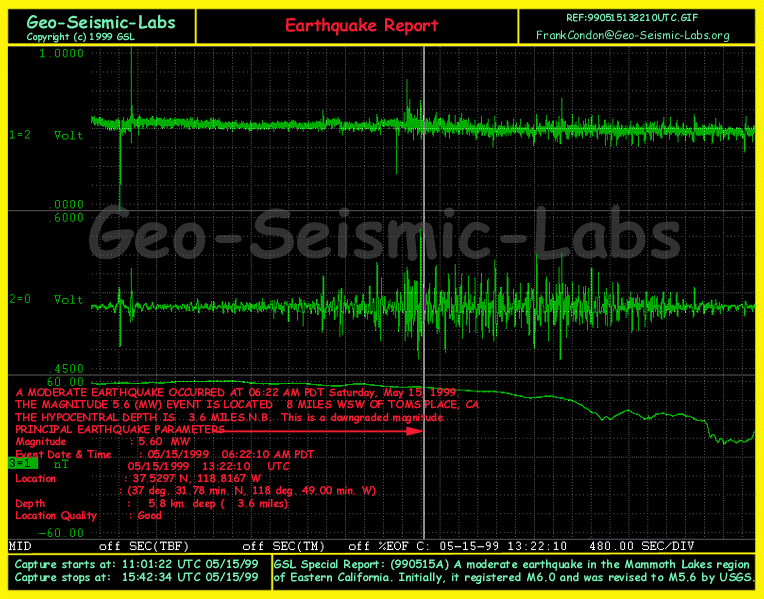The height and width of the screenshot is (599, 764).
Task: Click the -60.00 scale value
Action: coord(61,533)
